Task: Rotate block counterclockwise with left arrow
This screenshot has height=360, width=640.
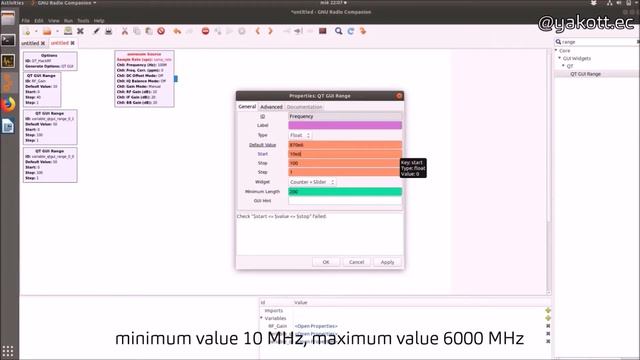Action: (x=258, y=31)
